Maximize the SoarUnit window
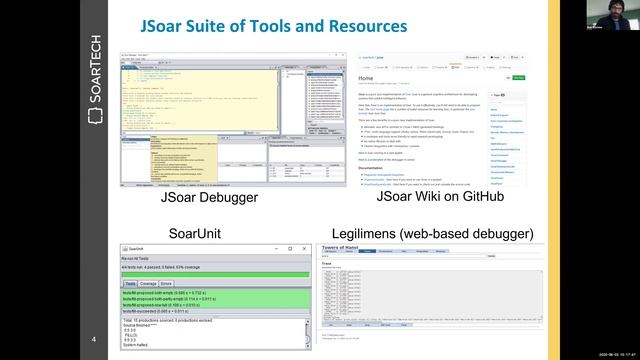Screen dimensions: 640x360 [x=290, y=249]
